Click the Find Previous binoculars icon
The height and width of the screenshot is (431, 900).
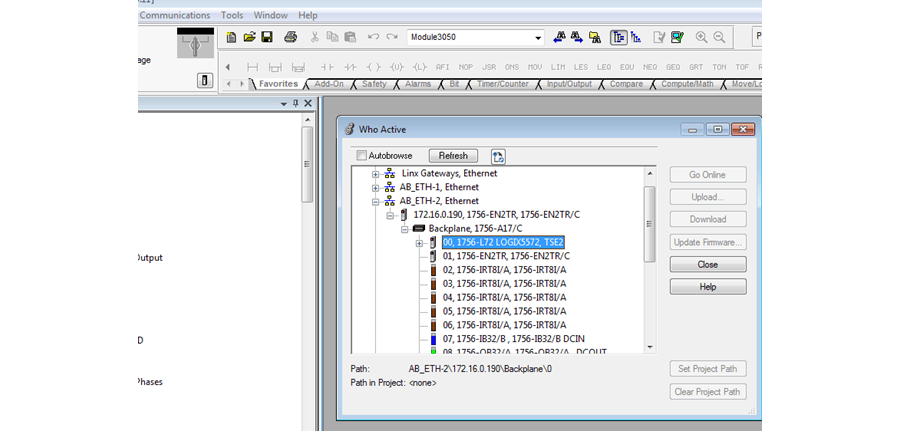click(558, 37)
